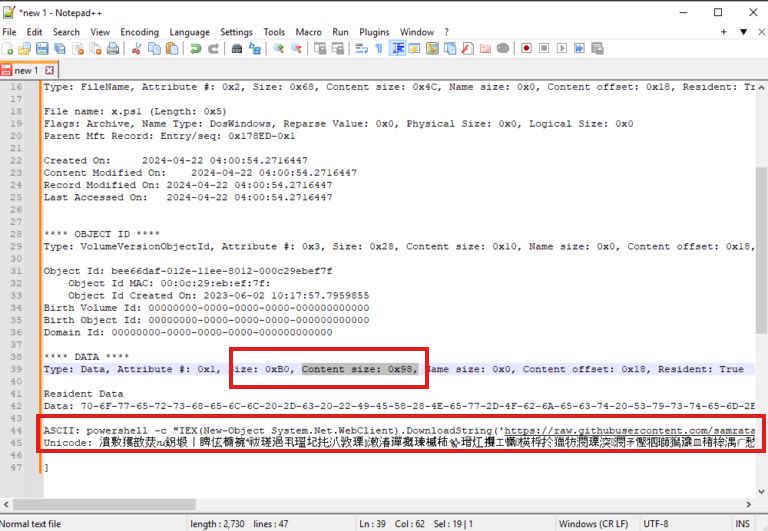Open the ? help menu
This screenshot has width=768, height=531.
(447, 32)
